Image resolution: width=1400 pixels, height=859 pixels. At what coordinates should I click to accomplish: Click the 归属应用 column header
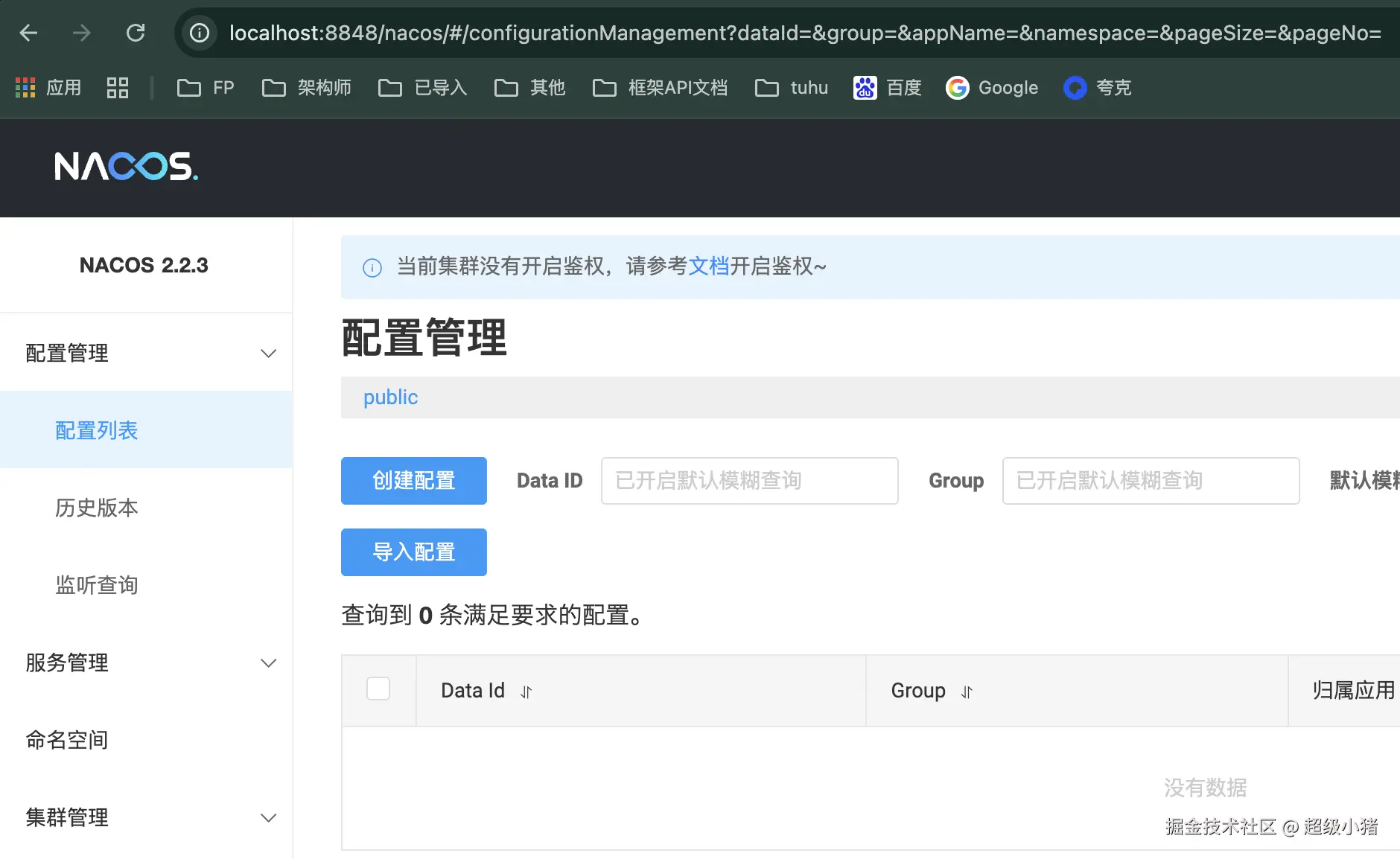pos(1353,691)
